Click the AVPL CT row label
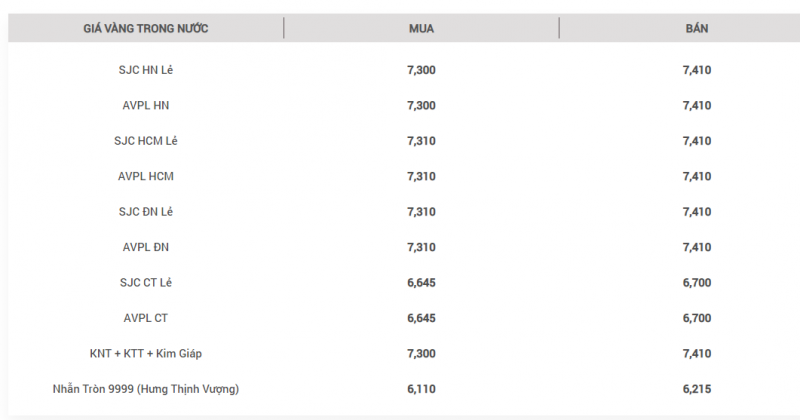Viewport: 800px width, 420px height. coord(146,318)
